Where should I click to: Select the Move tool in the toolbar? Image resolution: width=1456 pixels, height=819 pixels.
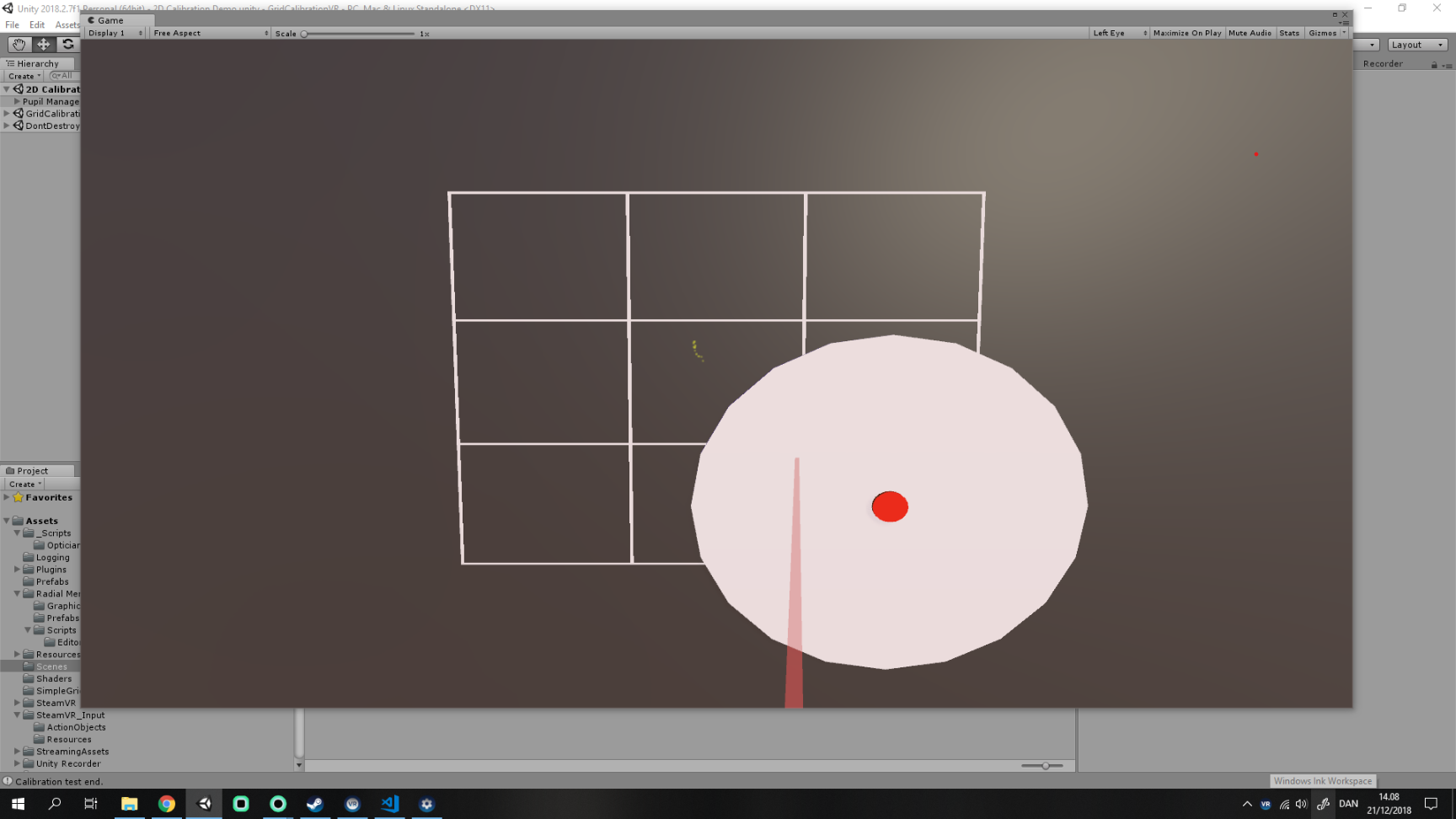click(43, 45)
